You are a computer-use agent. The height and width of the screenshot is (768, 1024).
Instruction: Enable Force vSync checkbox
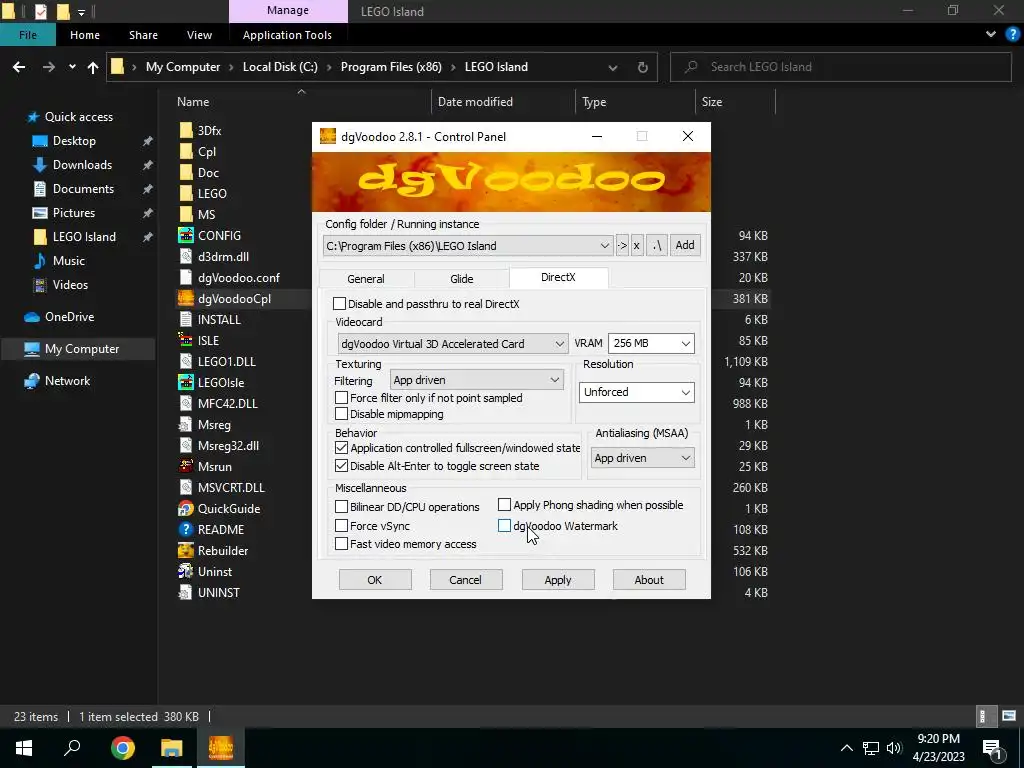pos(341,526)
